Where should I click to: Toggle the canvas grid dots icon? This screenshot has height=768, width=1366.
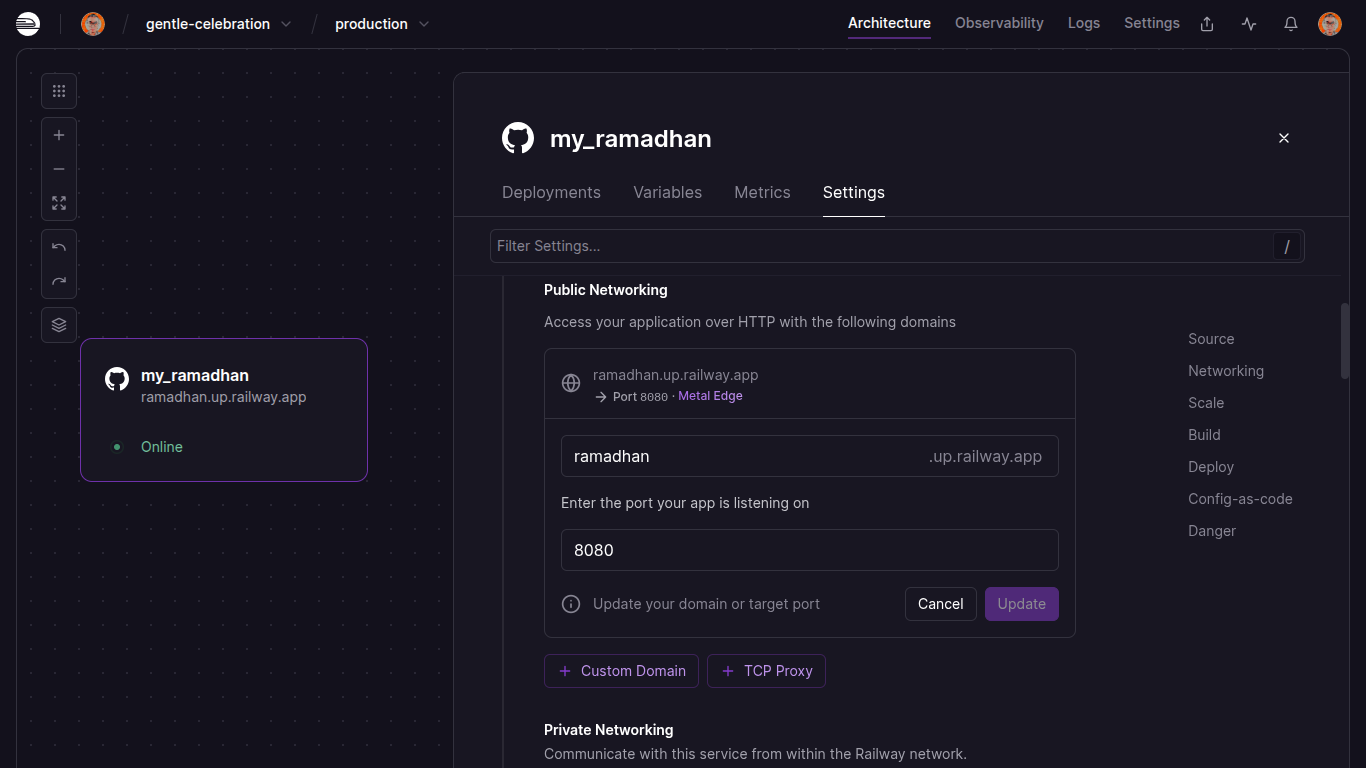coord(59,91)
